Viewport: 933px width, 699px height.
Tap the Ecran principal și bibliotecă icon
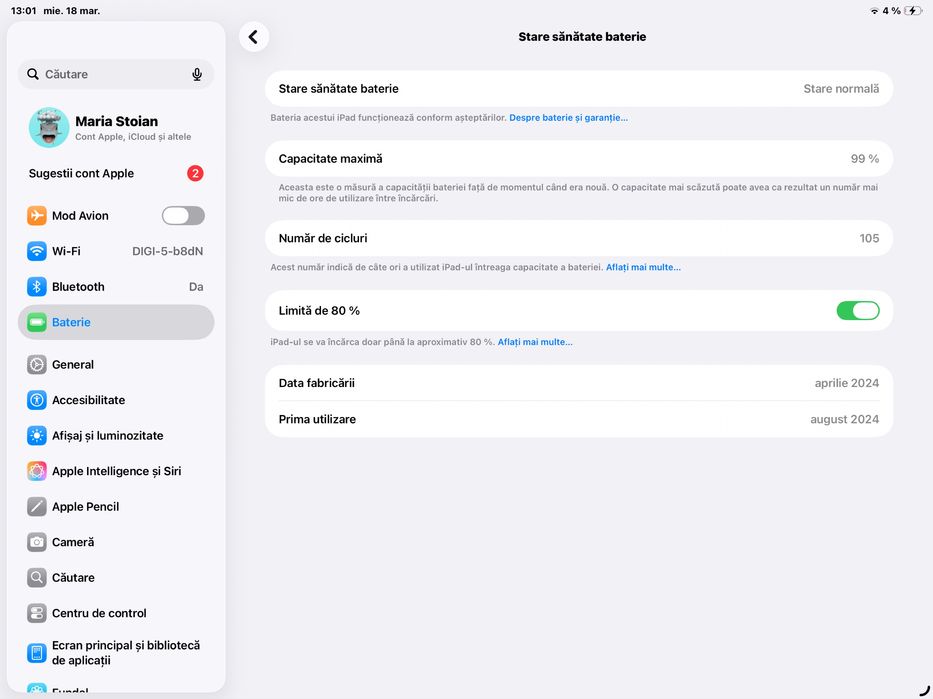[37, 653]
